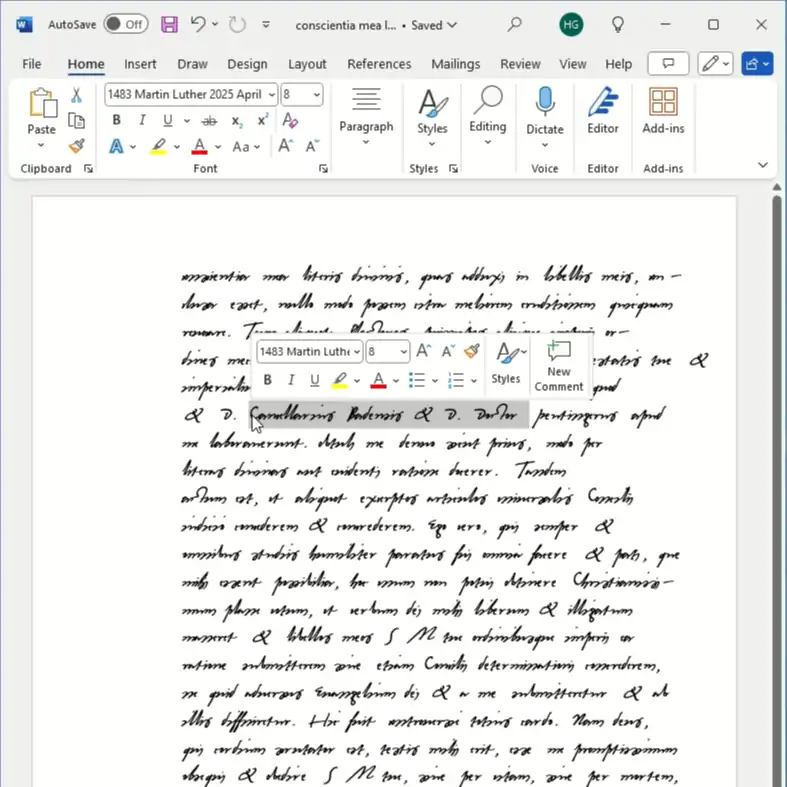Click Styles in mini toolbar
The width and height of the screenshot is (787, 787).
coord(506,362)
